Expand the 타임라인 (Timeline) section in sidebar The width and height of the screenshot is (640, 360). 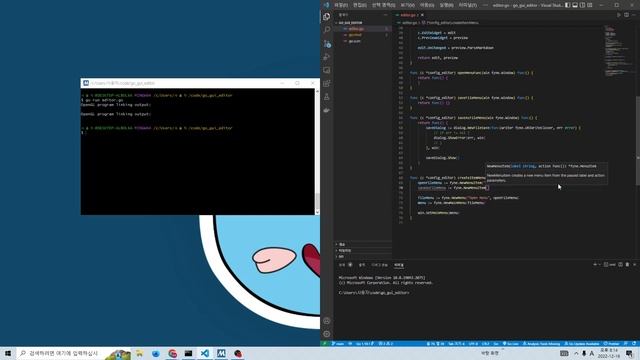click(x=363, y=250)
